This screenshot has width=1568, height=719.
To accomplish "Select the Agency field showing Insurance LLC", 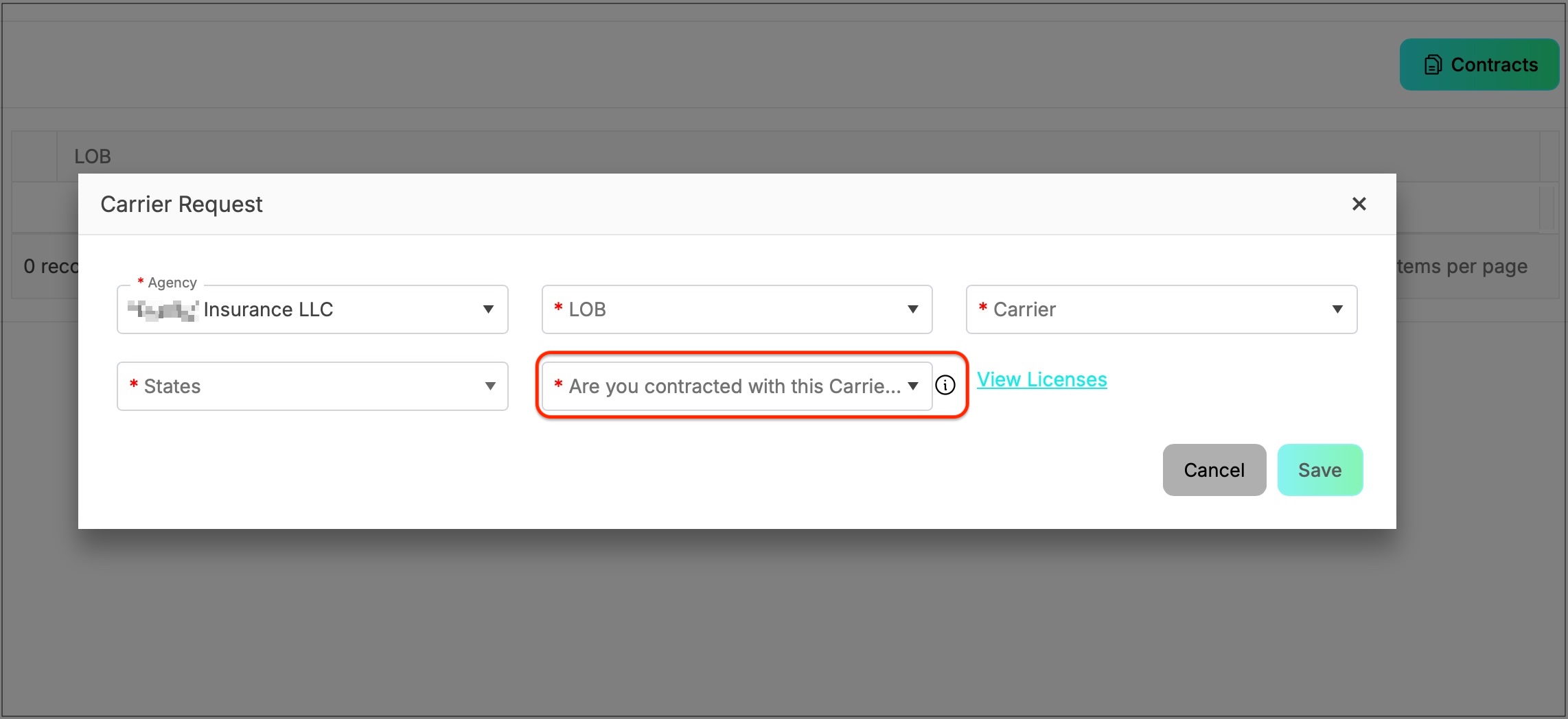I will click(x=312, y=309).
